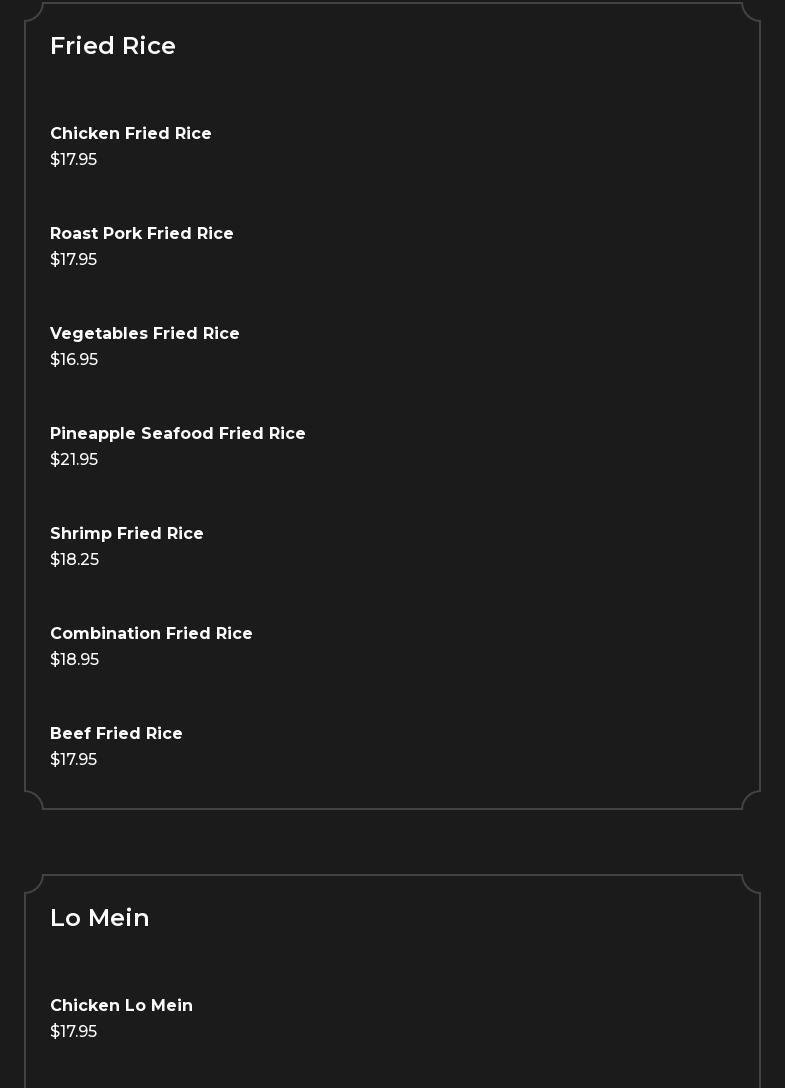Image resolution: width=785 pixels, height=1088 pixels.
Task: Click the Fried Rice section heading
Action: (113, 46)
